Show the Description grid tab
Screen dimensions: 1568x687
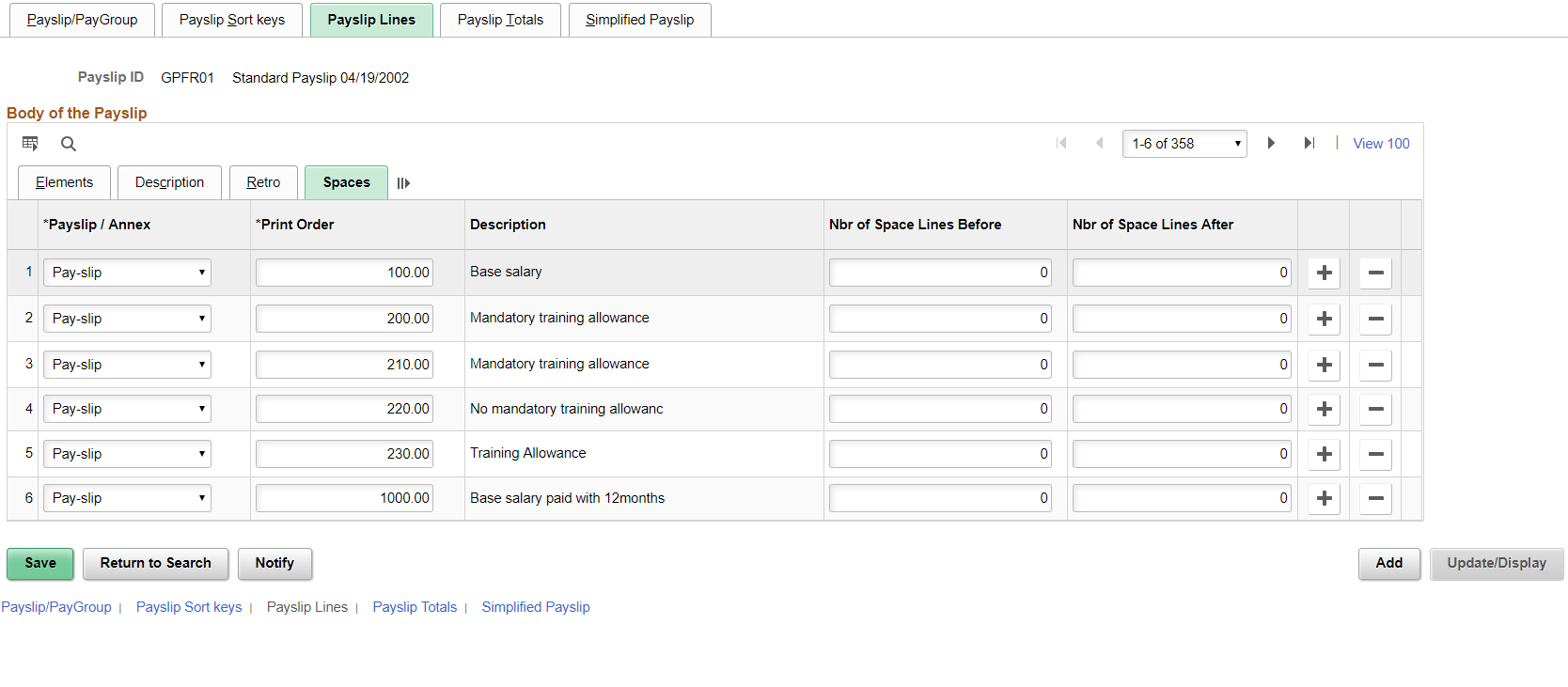169,182
